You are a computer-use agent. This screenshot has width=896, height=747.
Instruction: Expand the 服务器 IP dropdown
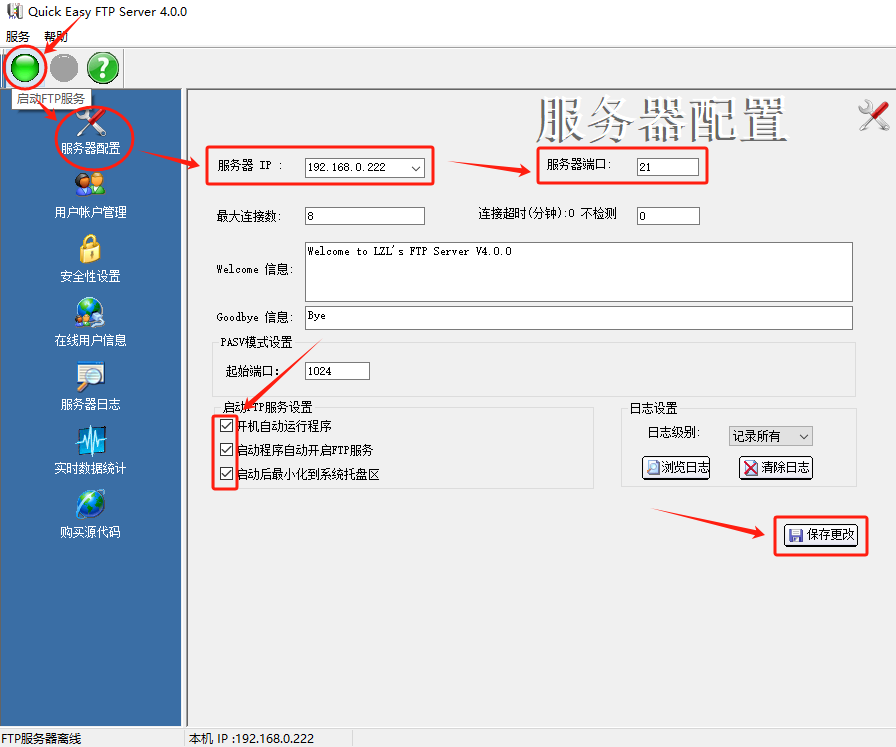[416, 168]
